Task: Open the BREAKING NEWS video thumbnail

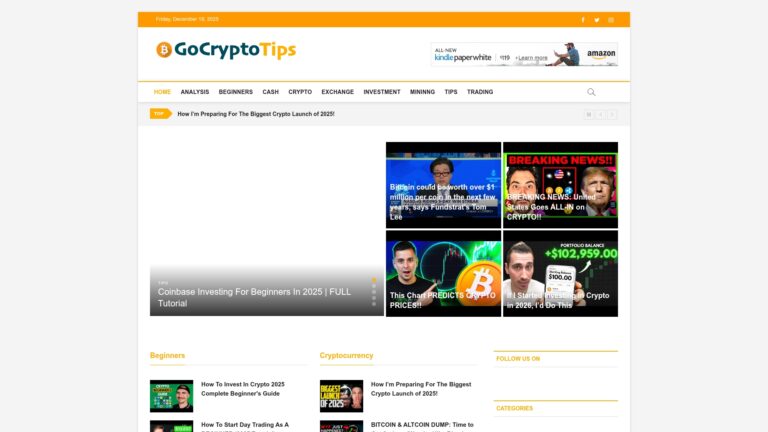Action: (x=560, y=185)
